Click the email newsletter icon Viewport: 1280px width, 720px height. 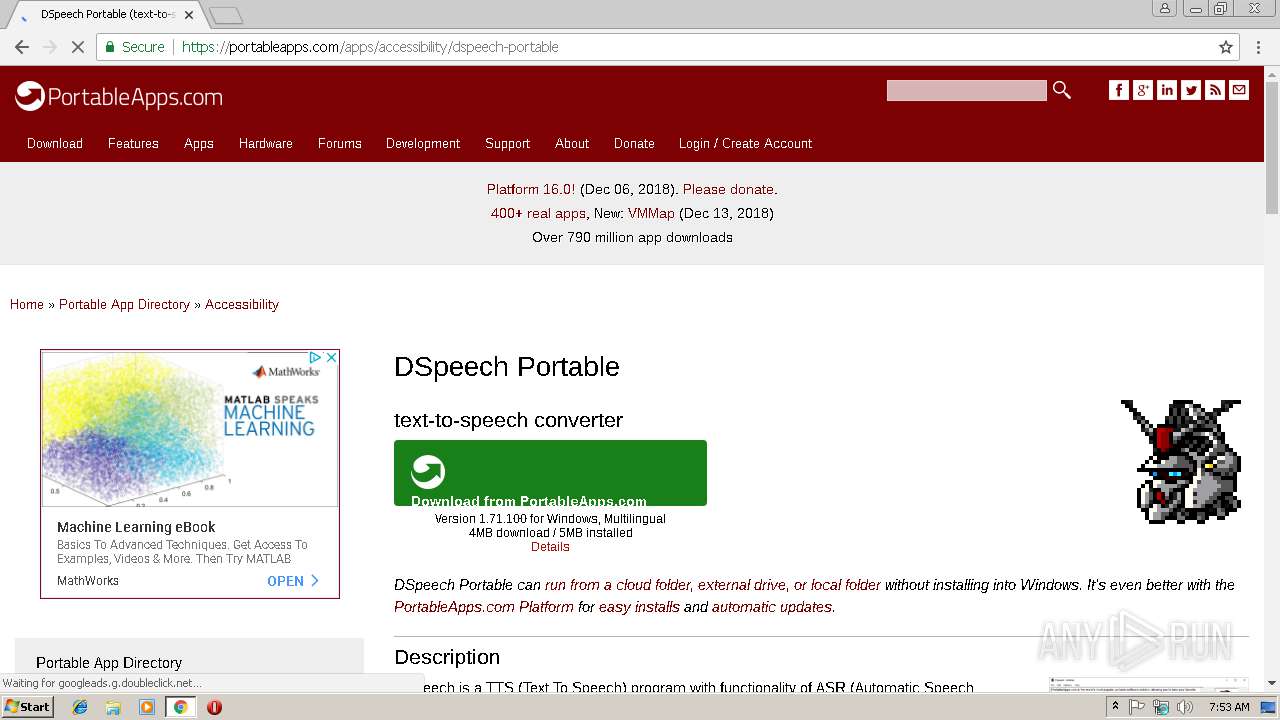(x=1239, y=90)
